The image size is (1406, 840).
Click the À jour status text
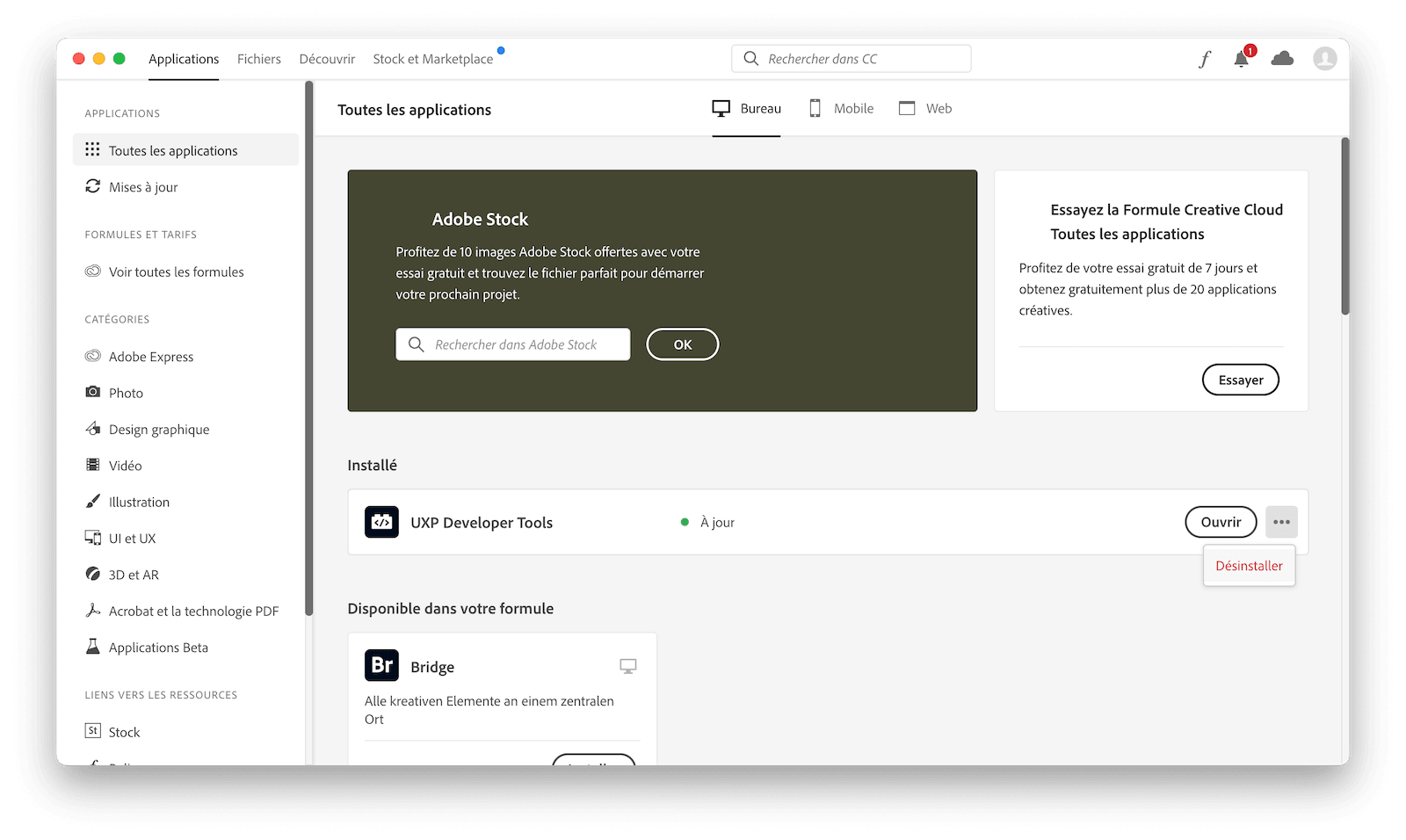click(717, 523)
